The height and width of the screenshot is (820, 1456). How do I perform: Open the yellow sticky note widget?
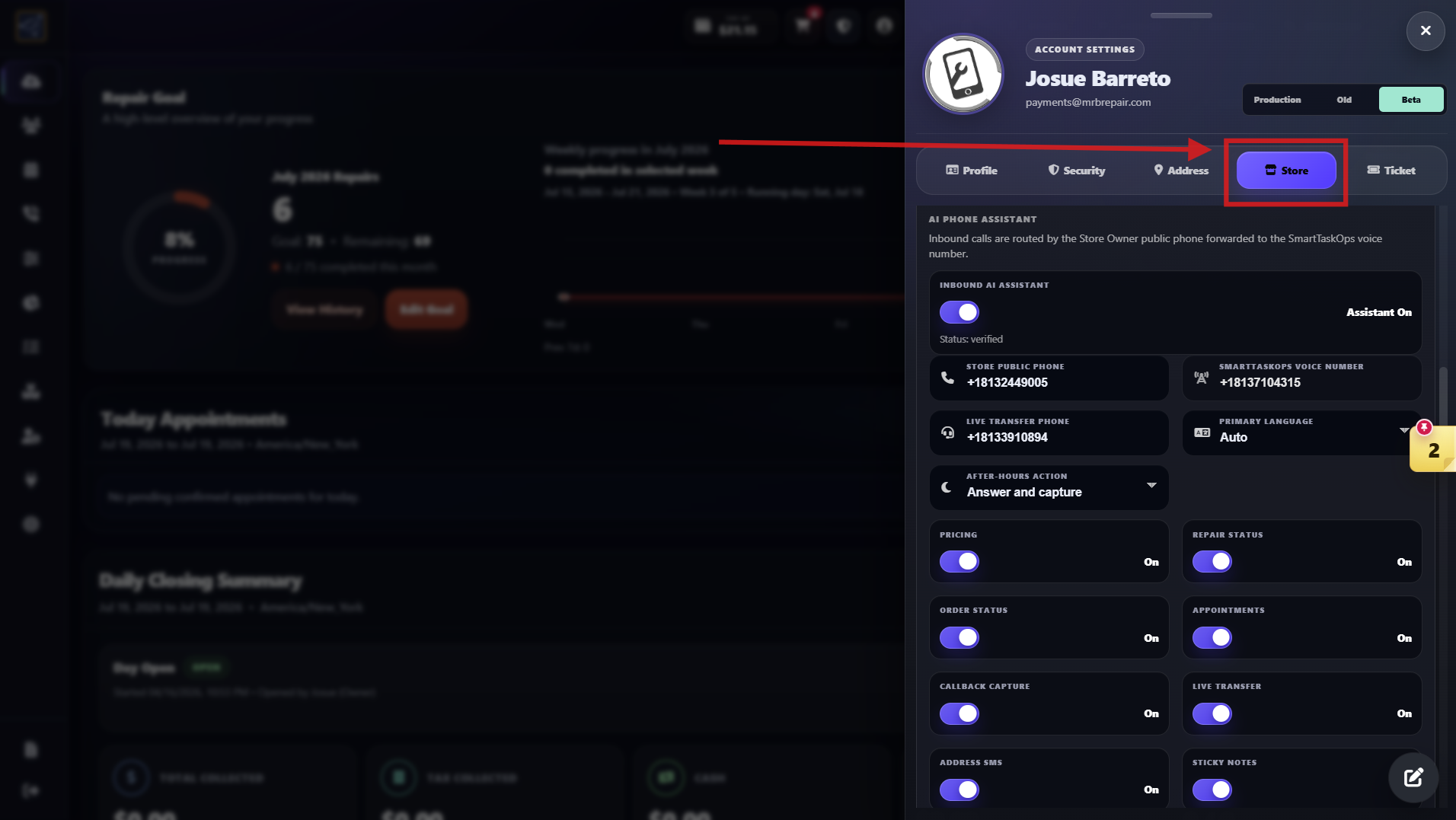click(x=1433, y=449)
